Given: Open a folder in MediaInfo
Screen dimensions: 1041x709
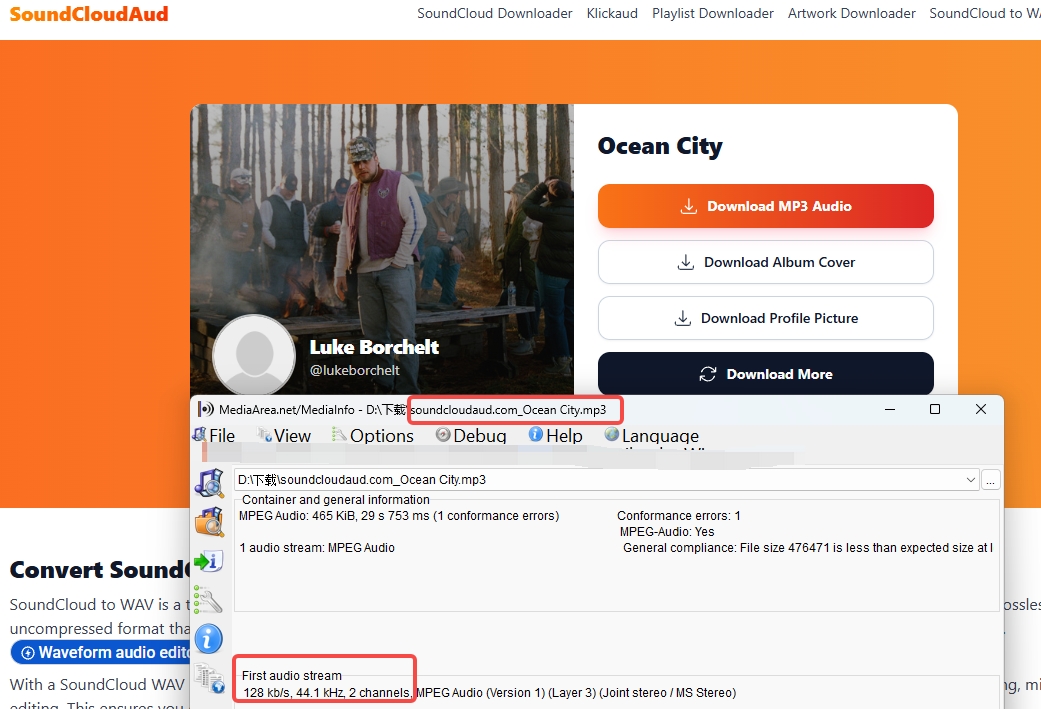Looking at the screenshot, I should (x=210, y=522).
